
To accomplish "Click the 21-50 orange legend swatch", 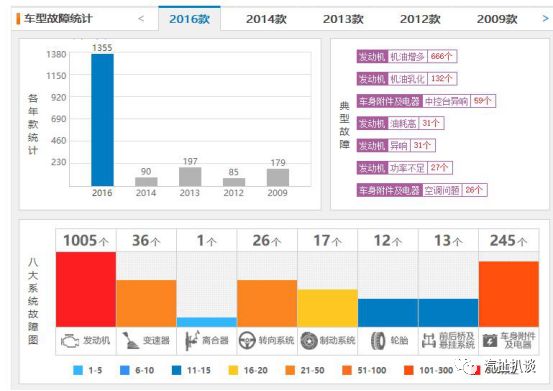I will click(x=290, y=370).
